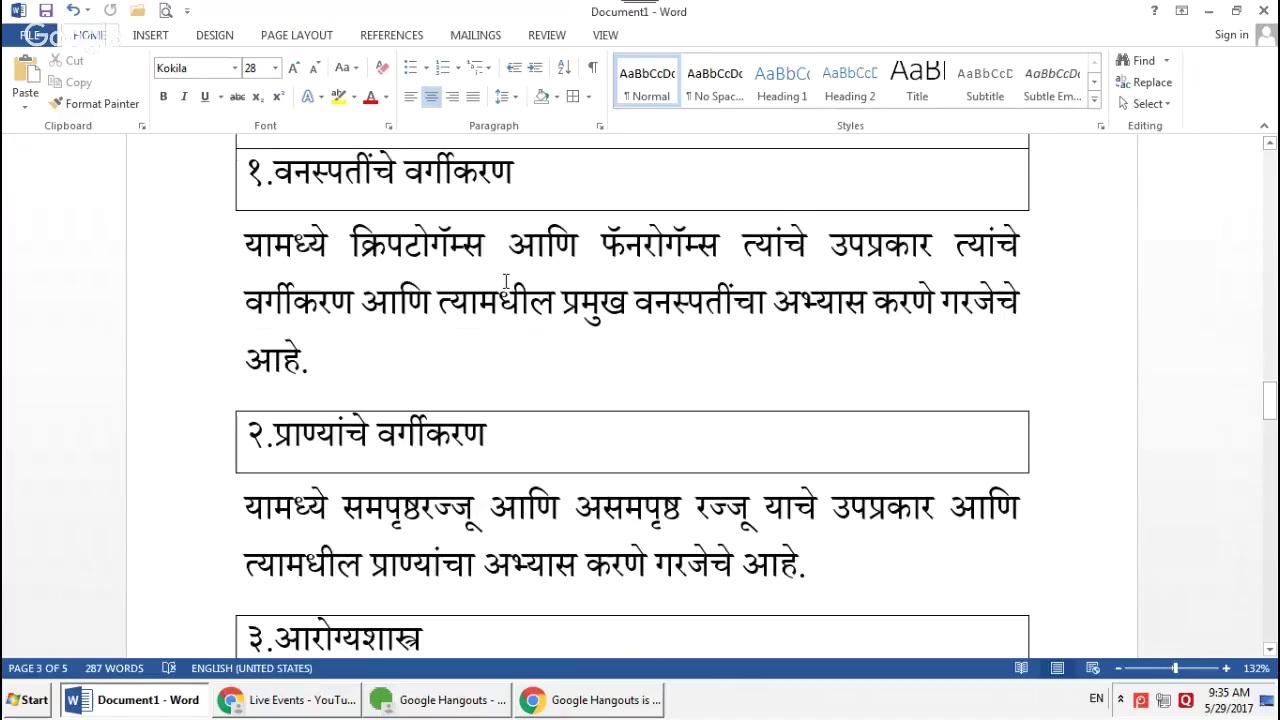Increase font size with Grow Font
This screenshot has width=1280, height=720.
click(293, 68)
